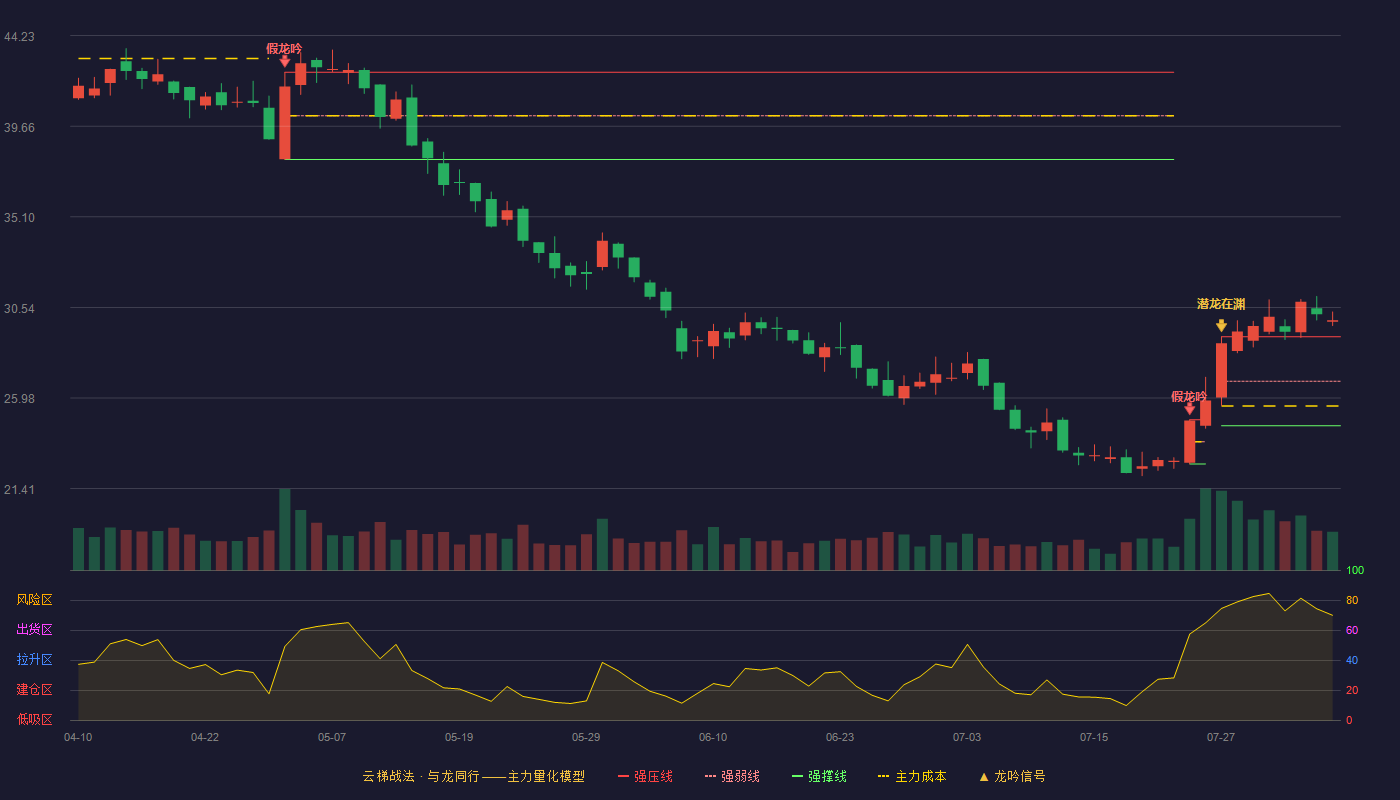Screen dimensions: 1400x800
Task: Click the 44.23 price axis label
Action: 19,37
